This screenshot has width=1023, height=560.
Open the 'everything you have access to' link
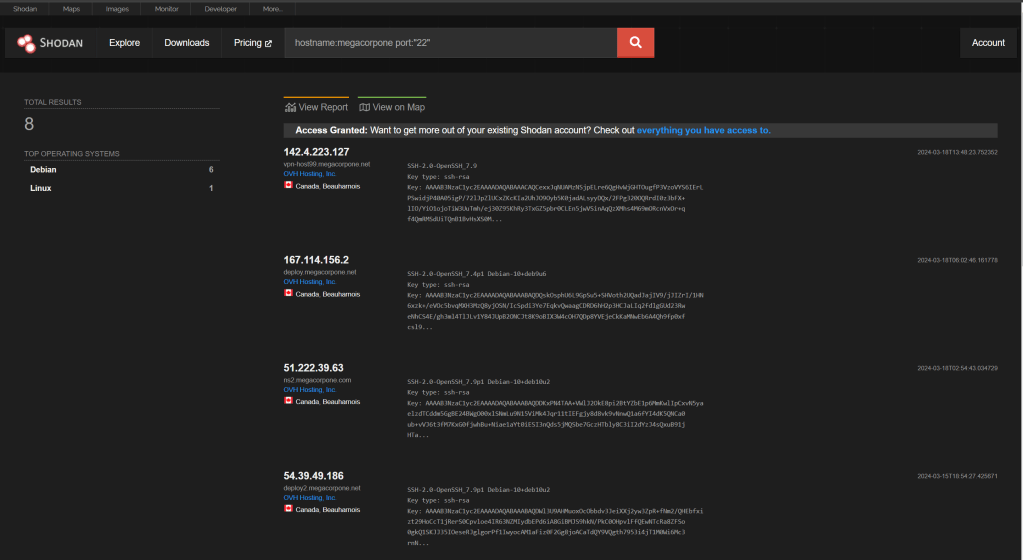(703, 130)
